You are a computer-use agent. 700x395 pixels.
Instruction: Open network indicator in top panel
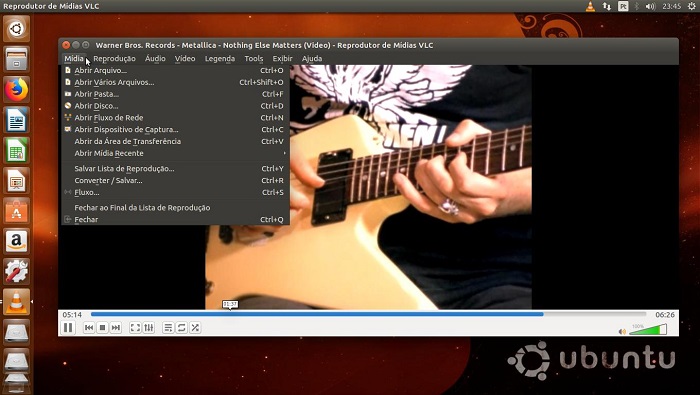click(606, 6)
